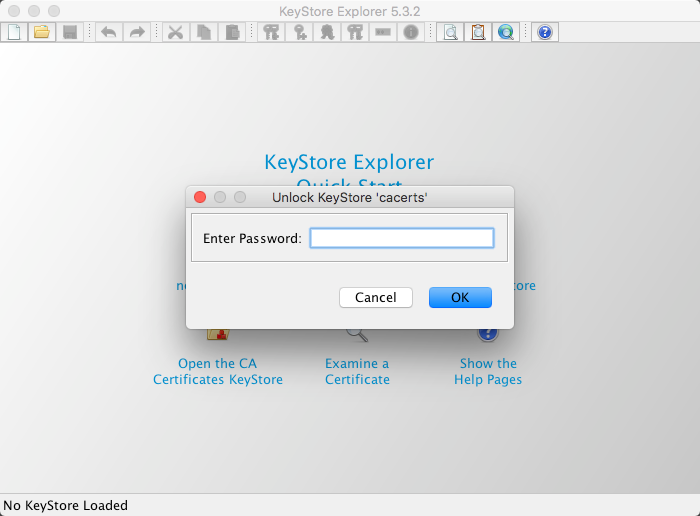Create a new KeyStore from toolbar
700x516 pixels.
[14, 32]
